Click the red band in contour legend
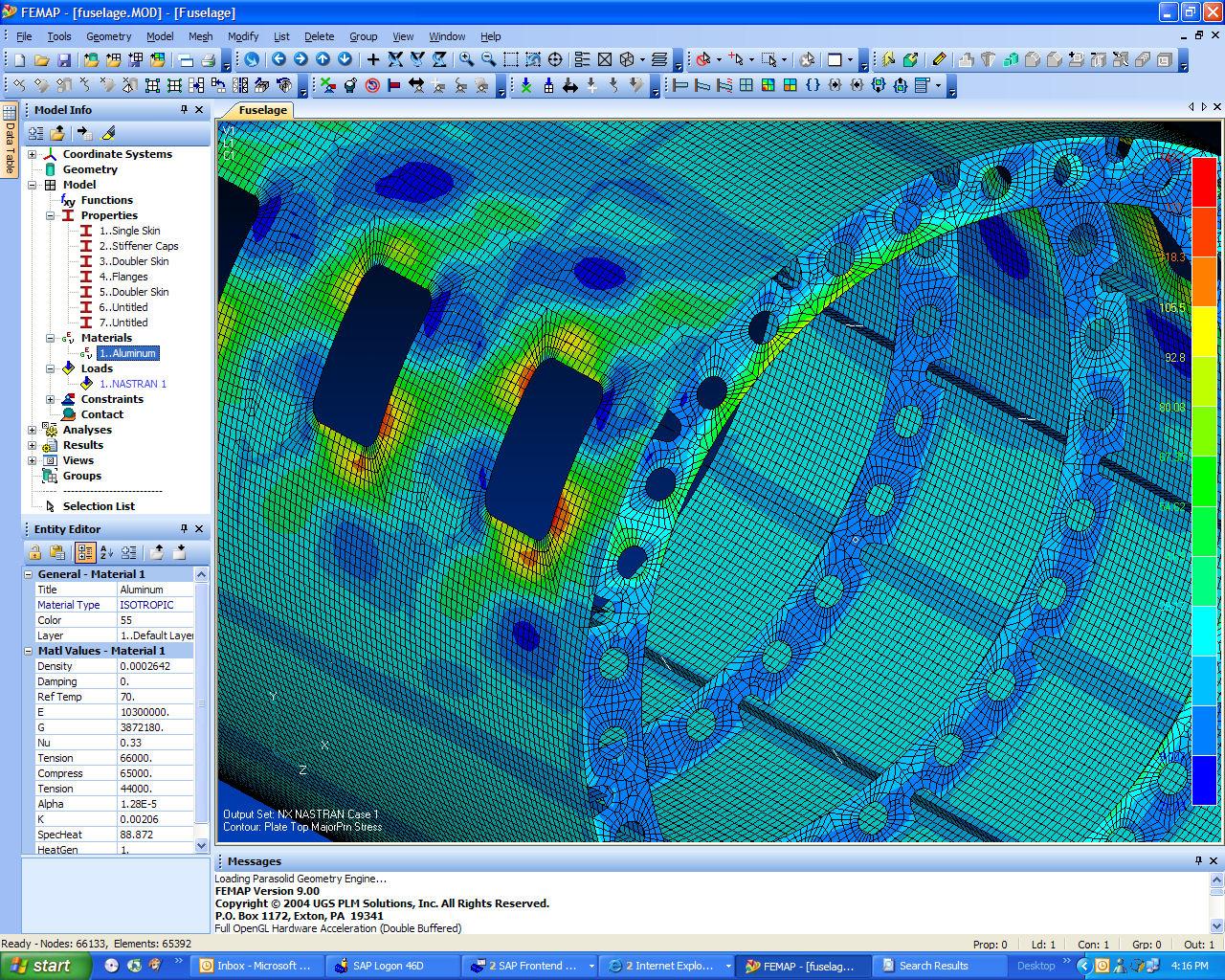This screenshot has width=1225, height=980. pos(1203,182)
